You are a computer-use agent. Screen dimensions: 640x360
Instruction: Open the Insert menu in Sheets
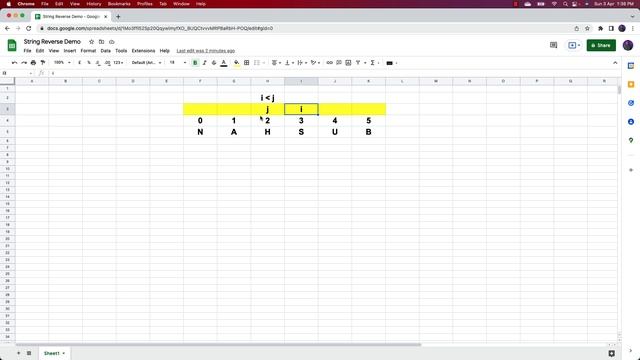tap(70, 51)
